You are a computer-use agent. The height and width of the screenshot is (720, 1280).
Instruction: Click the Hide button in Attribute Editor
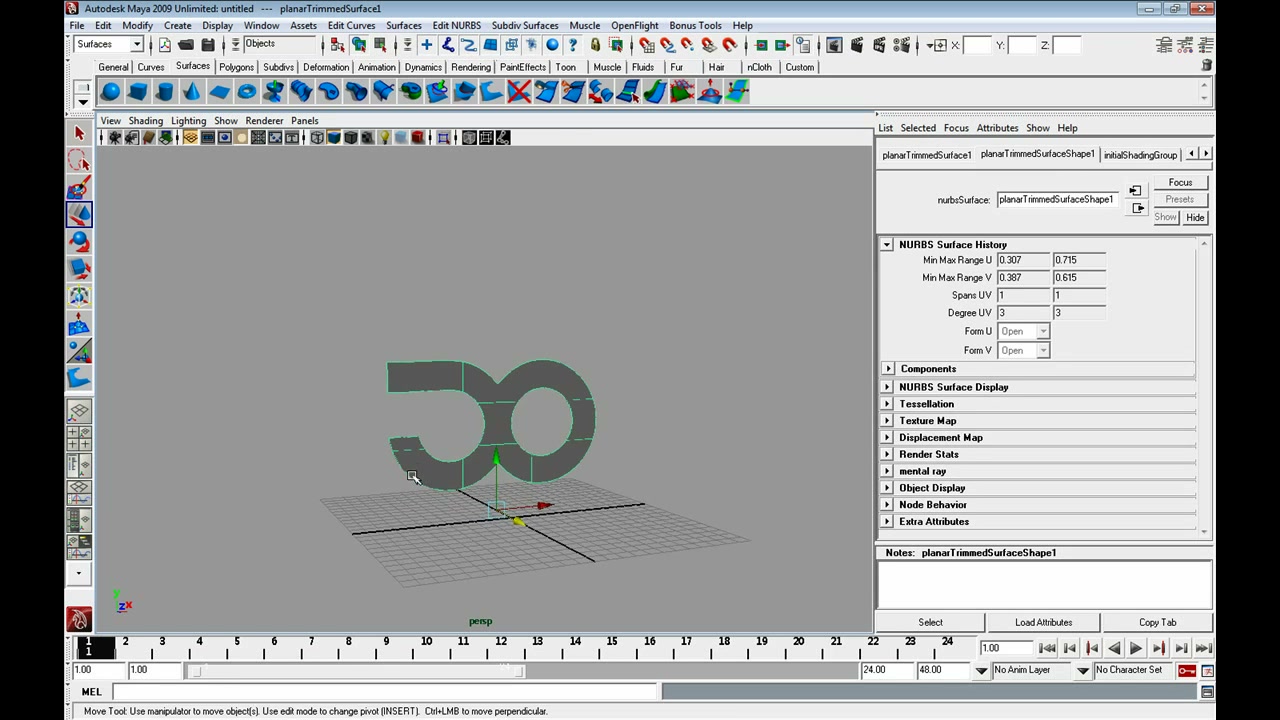click(1195, 217)
